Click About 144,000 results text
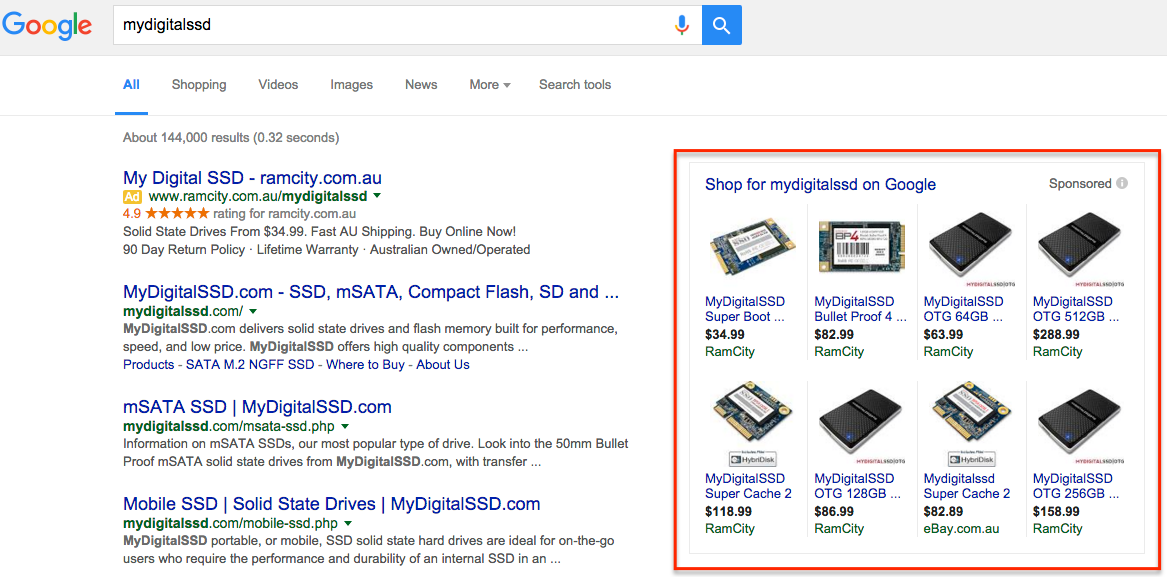This screenshot has height=577, width=1167. [231, 138]
